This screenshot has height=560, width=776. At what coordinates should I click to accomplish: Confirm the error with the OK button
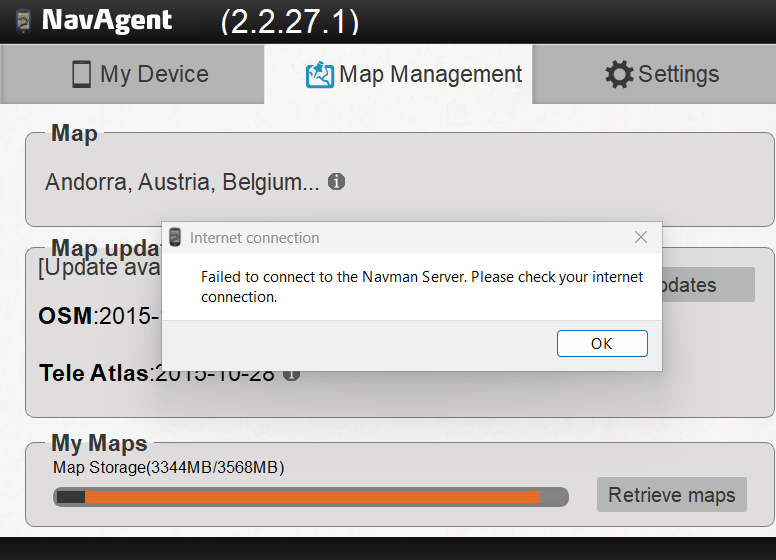(602, 343)
